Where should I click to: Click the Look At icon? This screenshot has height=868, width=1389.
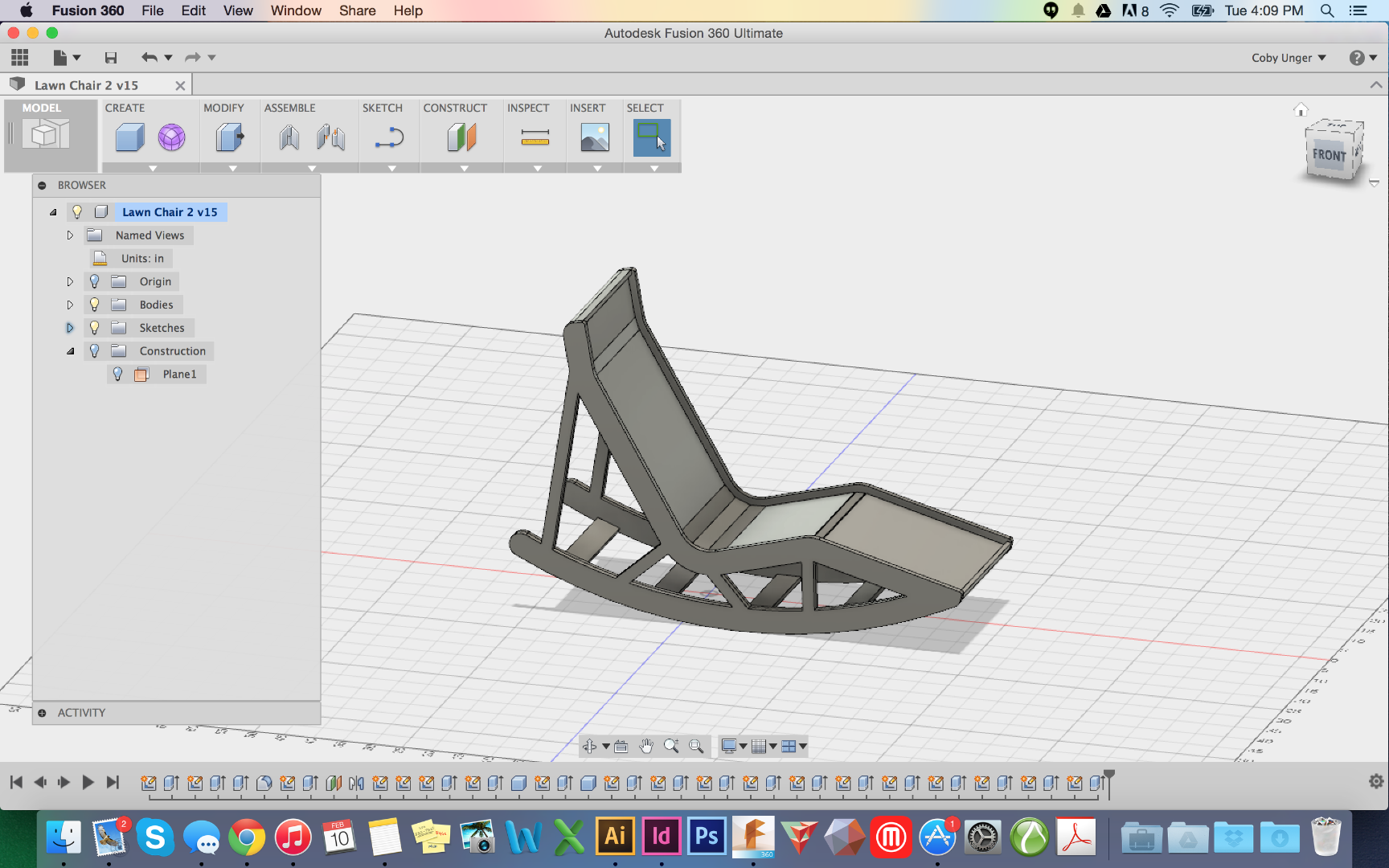621,746
